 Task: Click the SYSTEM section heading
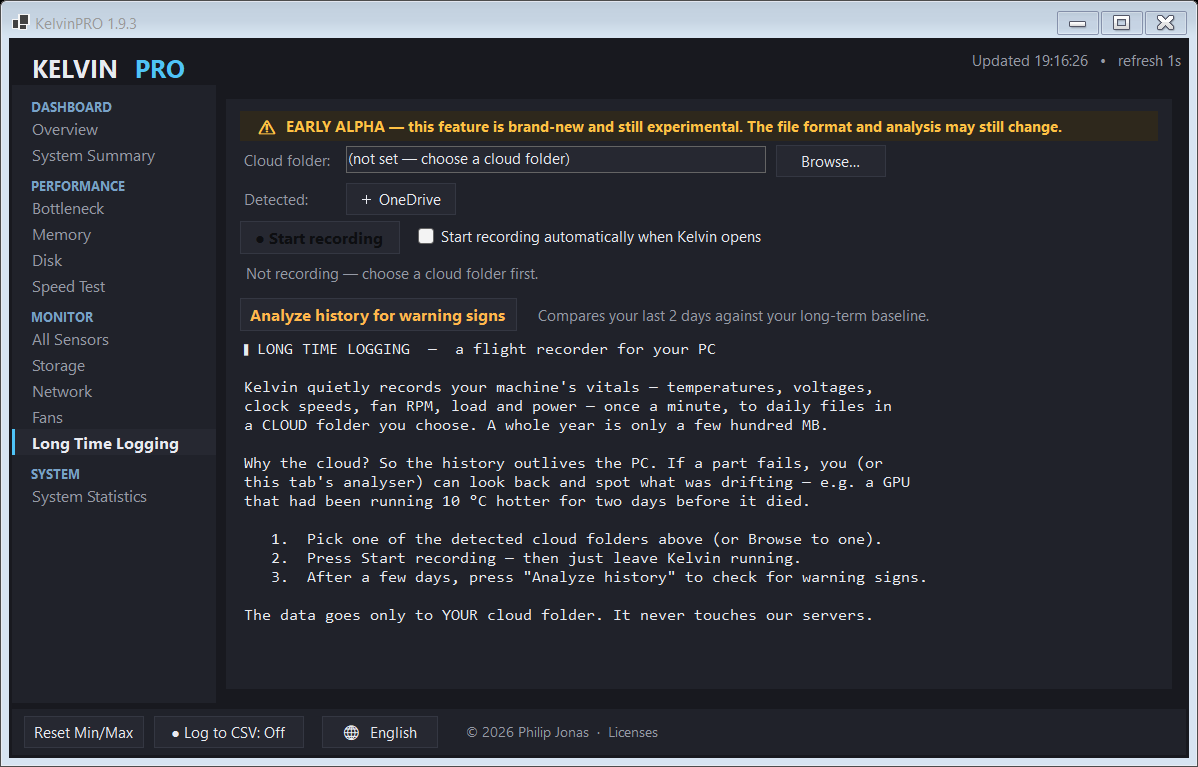coord(55,474)
